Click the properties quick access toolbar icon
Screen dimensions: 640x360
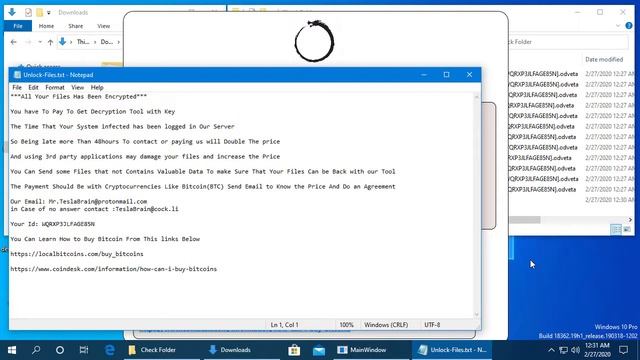pos(28,12)
